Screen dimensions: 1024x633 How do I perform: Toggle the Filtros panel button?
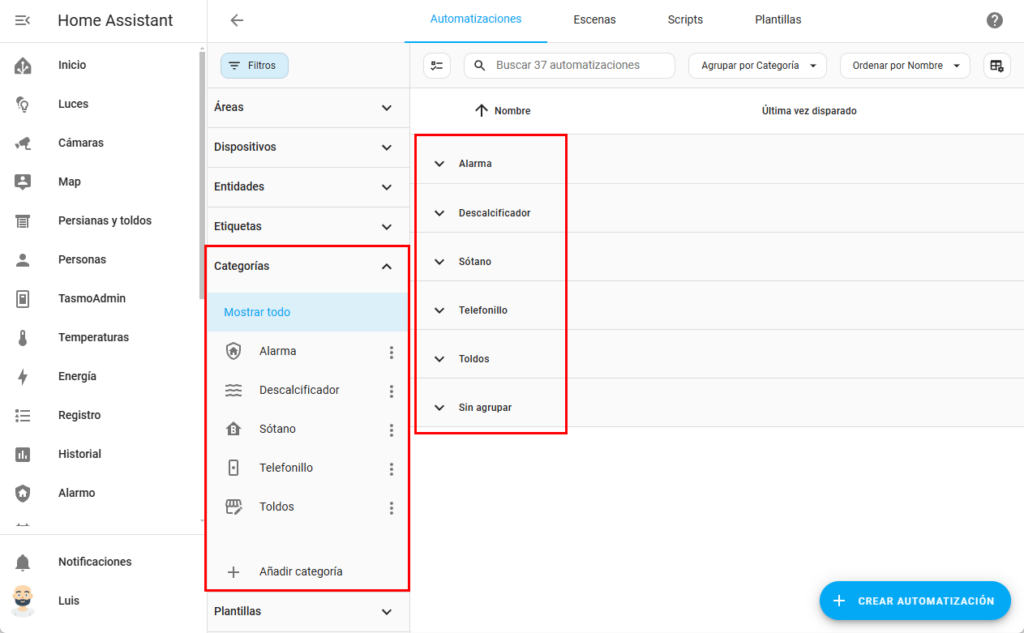(254, 66)
